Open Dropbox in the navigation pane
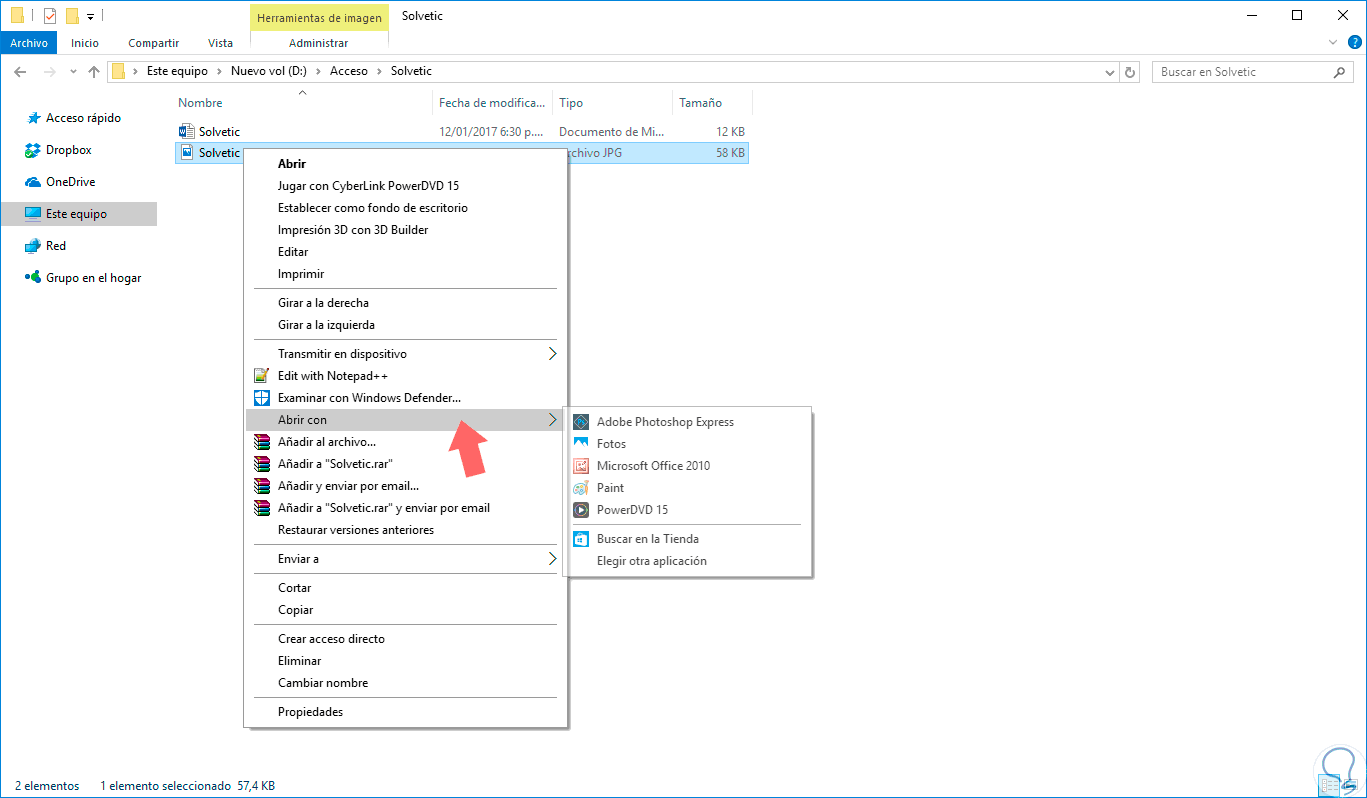Screen dimensions: 1367x798 click(x=68, y=150)
